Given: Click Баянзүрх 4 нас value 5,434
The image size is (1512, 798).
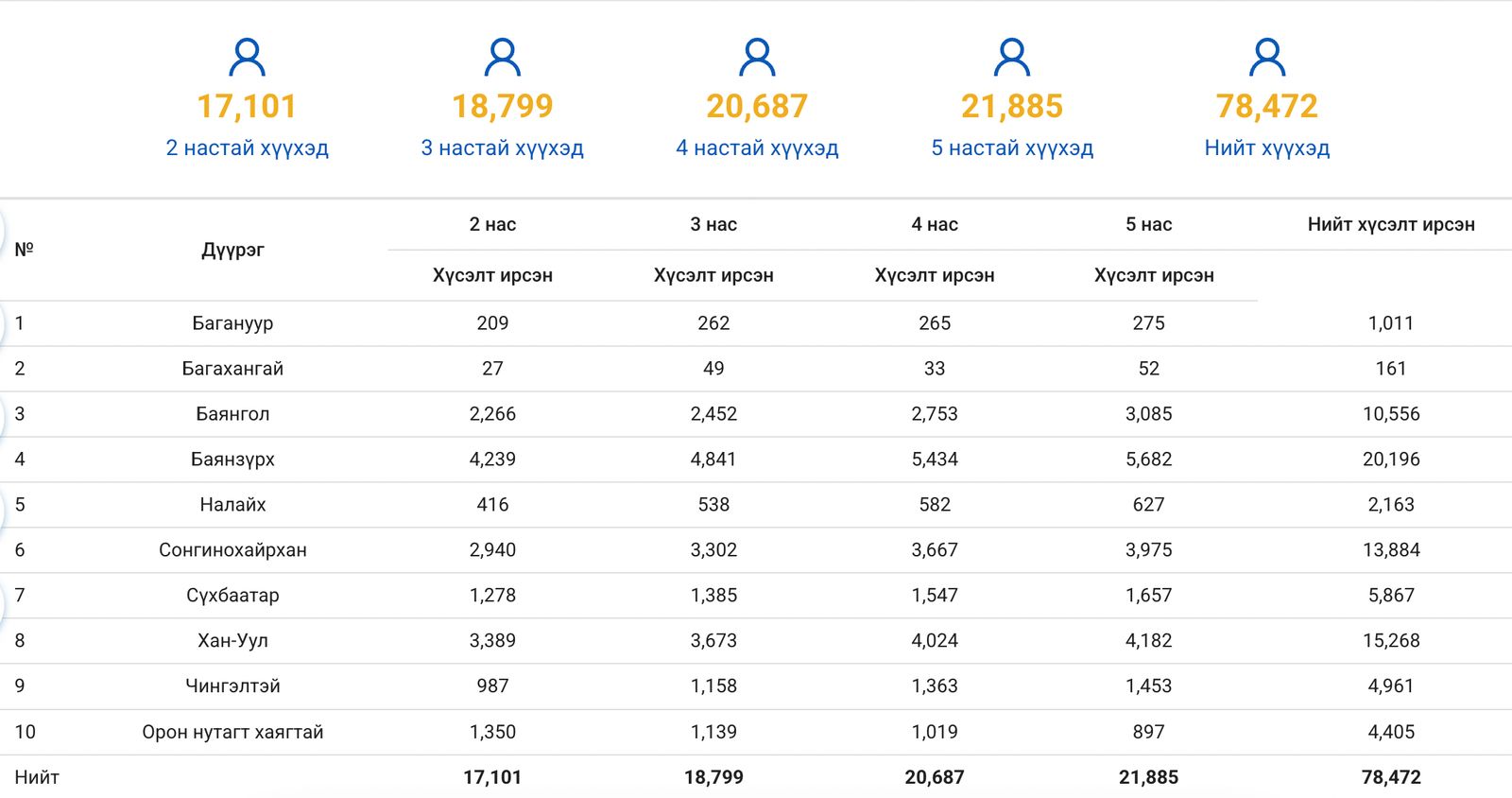Looking at the screenshot, I should (935, 460).
